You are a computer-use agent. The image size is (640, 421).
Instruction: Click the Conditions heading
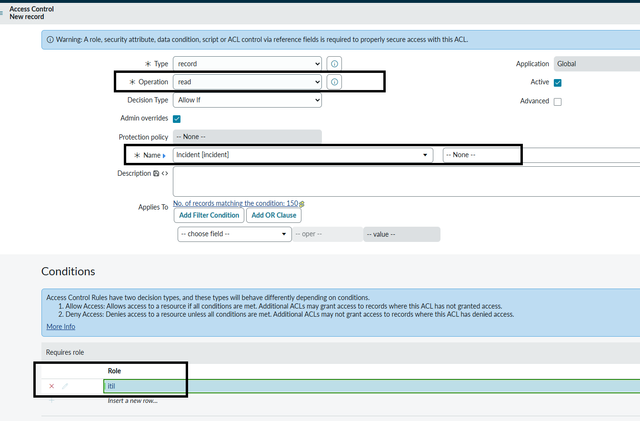[68, 272]
